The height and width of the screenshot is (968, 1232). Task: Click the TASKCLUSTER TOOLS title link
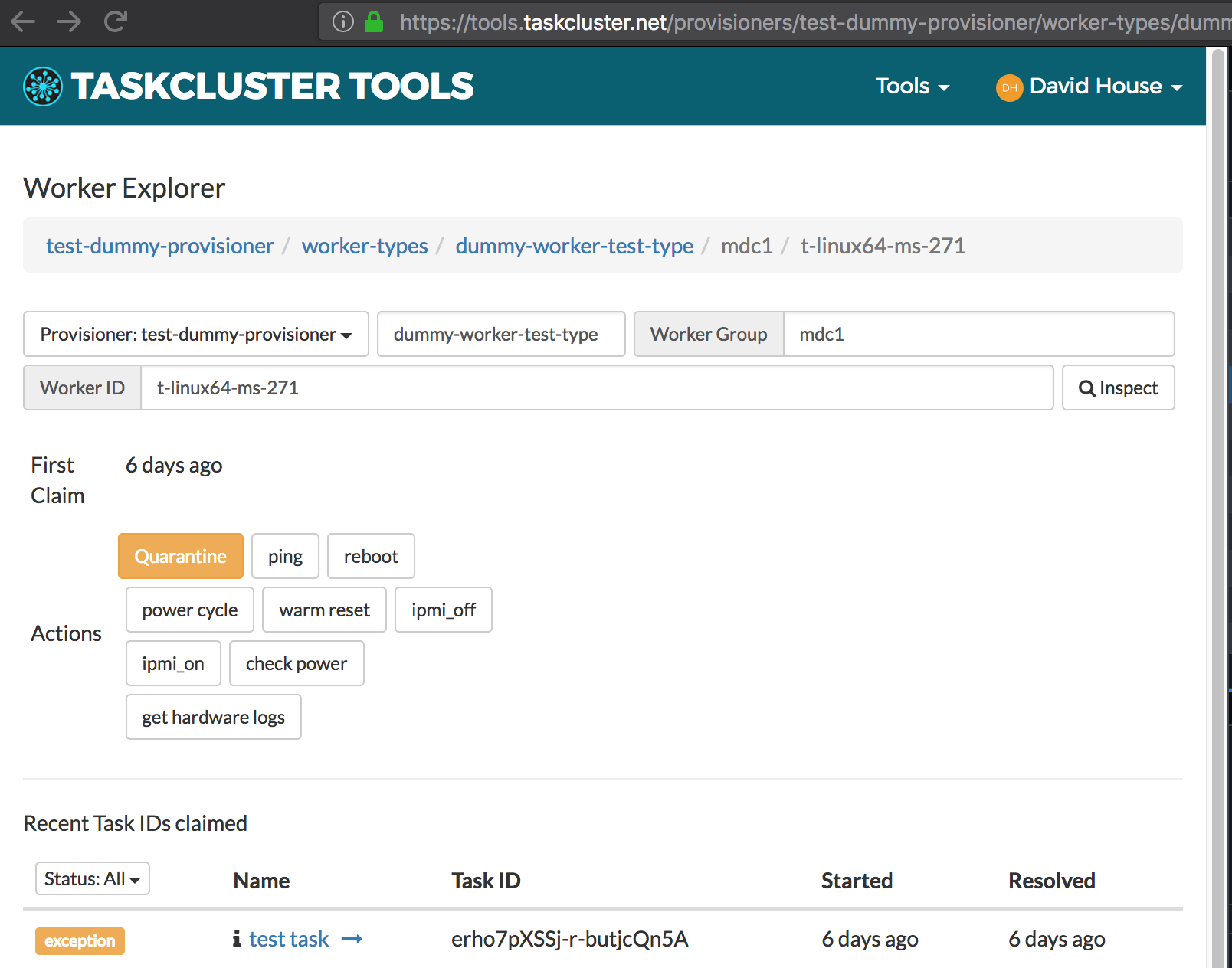tap(273, 86)
